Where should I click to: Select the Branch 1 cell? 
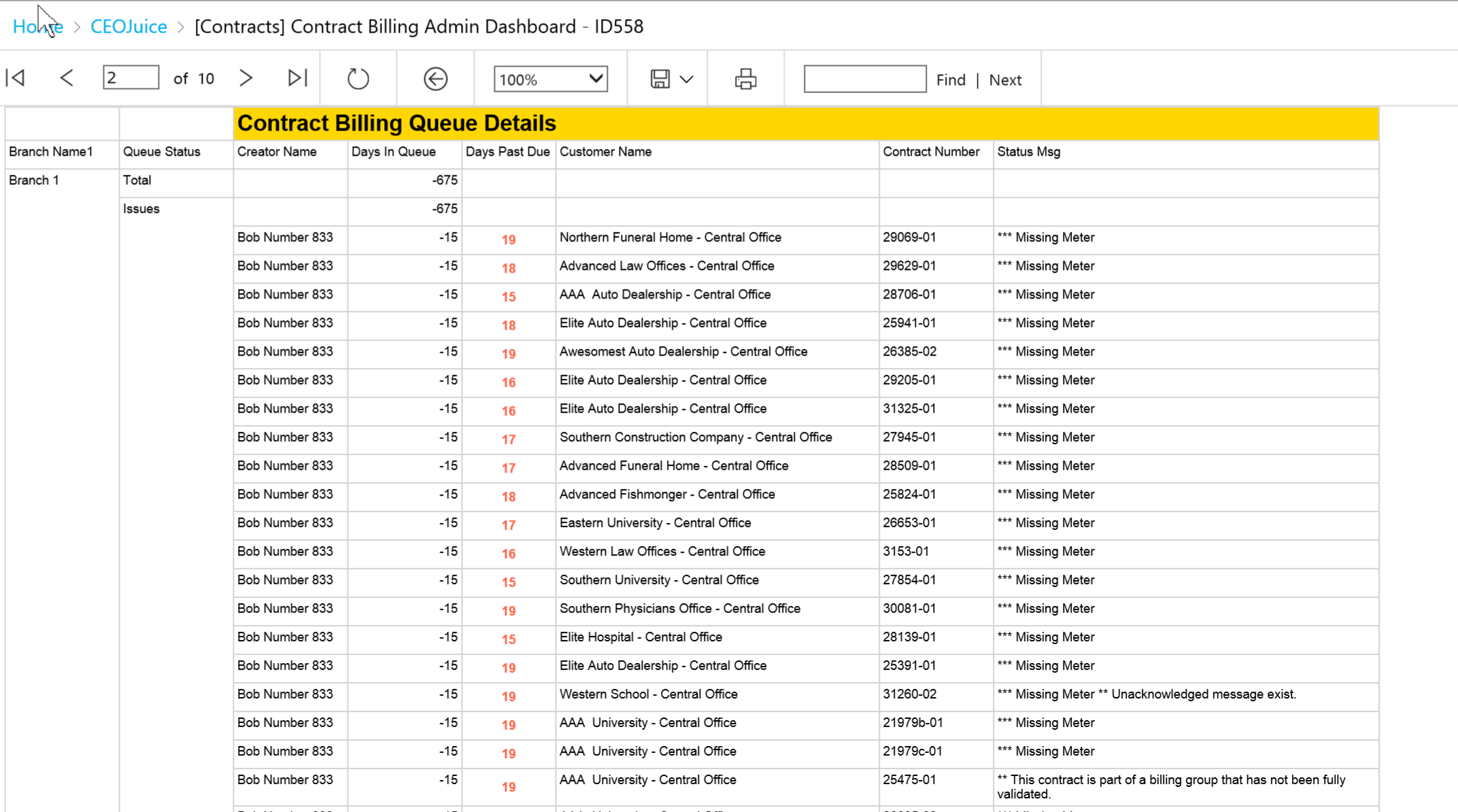[x=34, y=180]
